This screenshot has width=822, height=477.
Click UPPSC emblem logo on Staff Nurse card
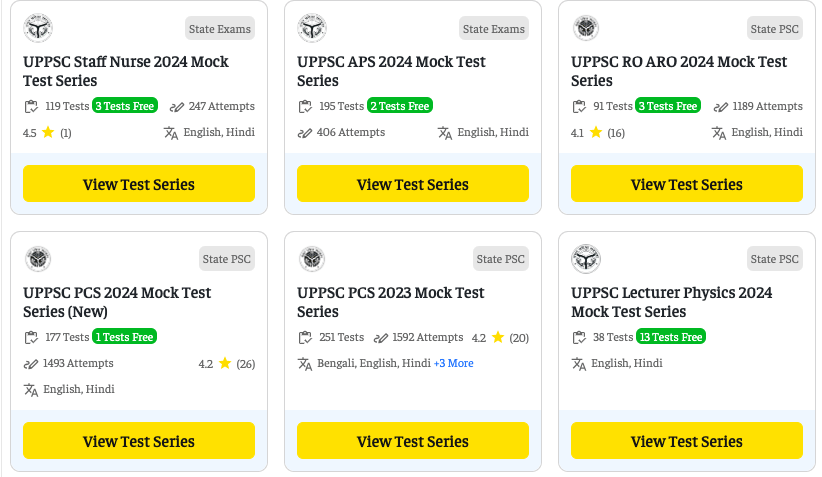coord(38,28)
